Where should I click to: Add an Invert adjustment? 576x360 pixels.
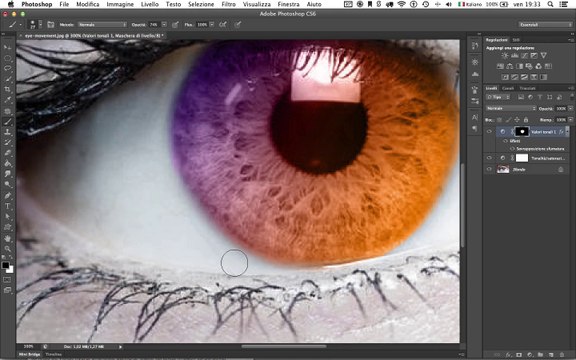pos(505,77)
